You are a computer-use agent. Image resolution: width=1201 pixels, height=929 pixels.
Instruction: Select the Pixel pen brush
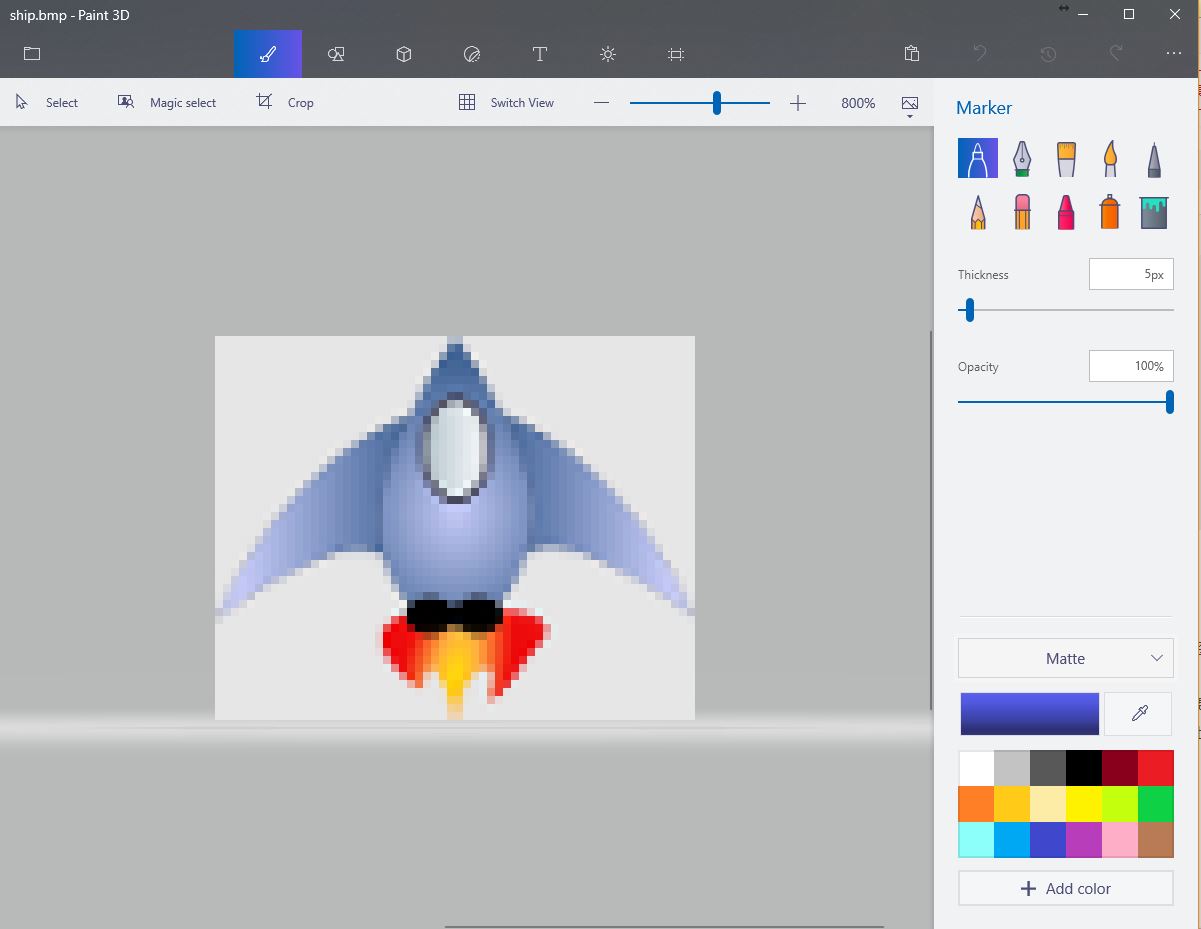(x=1153, y=157)
